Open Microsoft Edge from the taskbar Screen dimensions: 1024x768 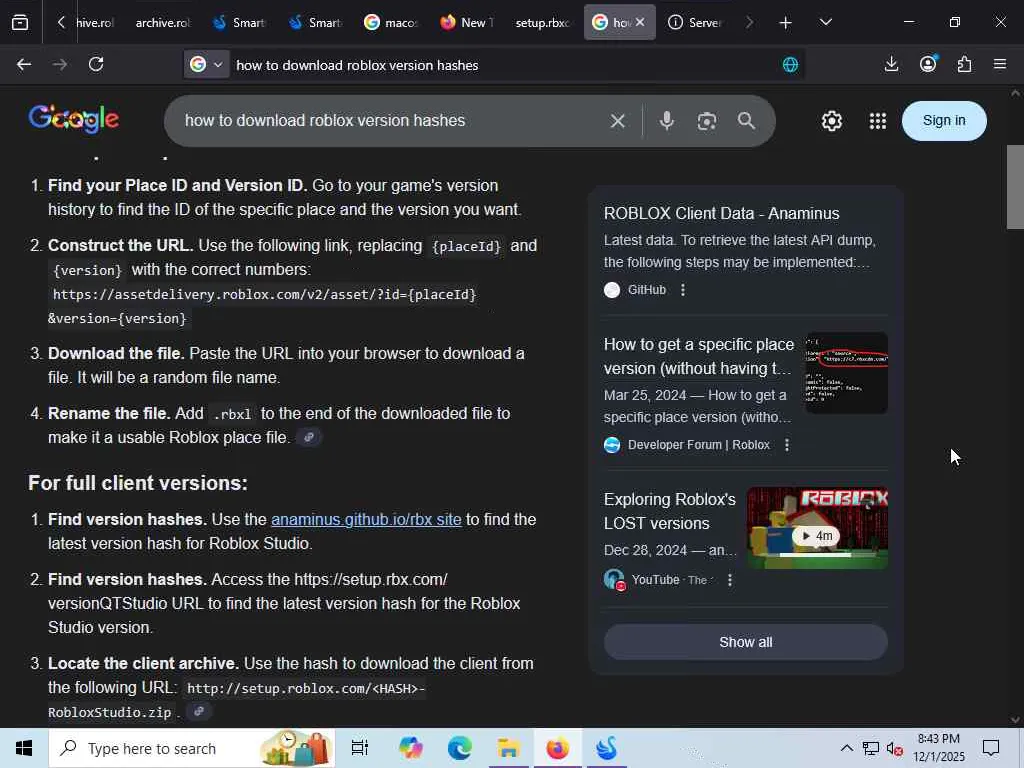[460, 748]
